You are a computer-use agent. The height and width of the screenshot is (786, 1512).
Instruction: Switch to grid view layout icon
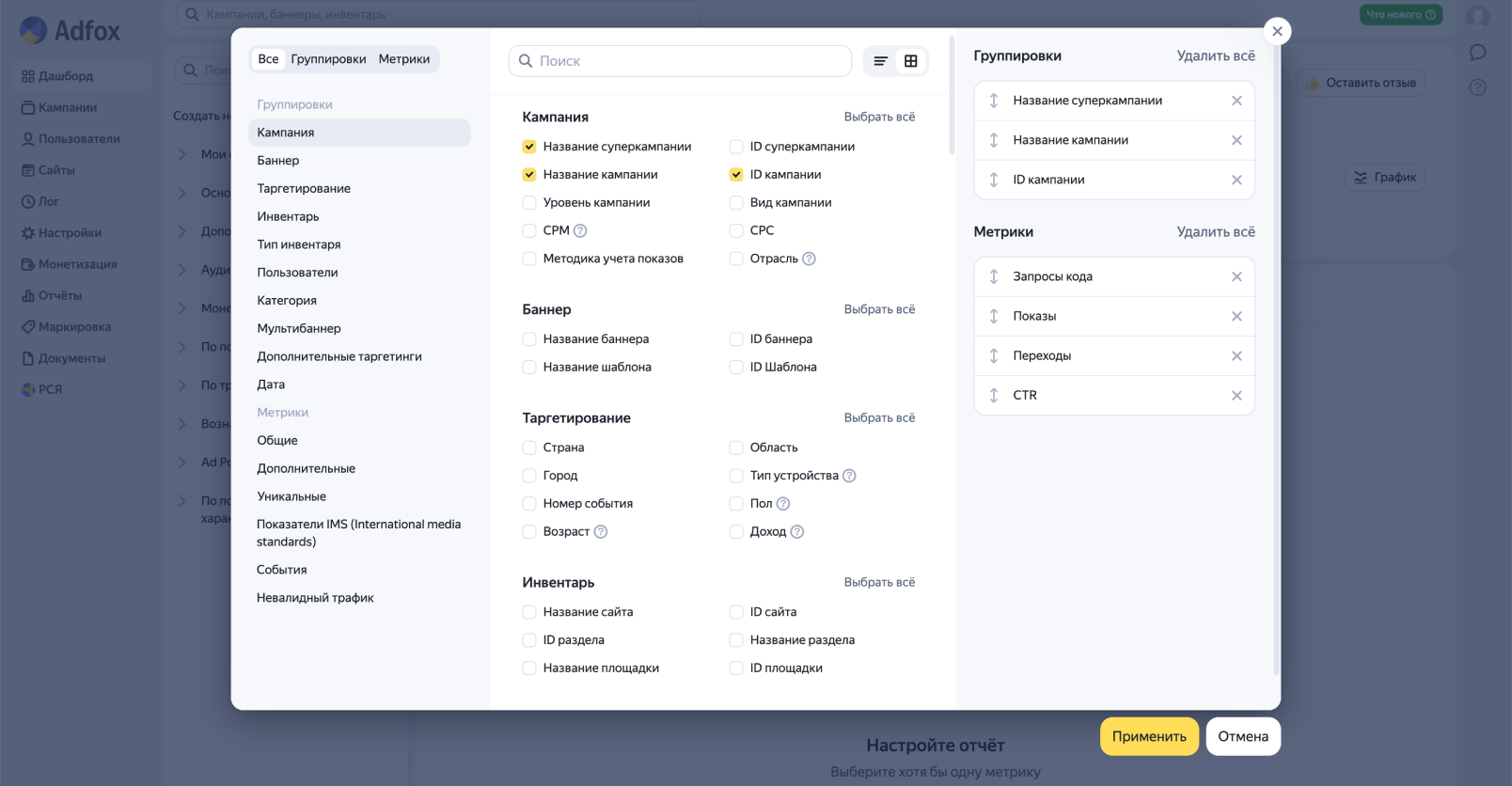tap(910, 61)
